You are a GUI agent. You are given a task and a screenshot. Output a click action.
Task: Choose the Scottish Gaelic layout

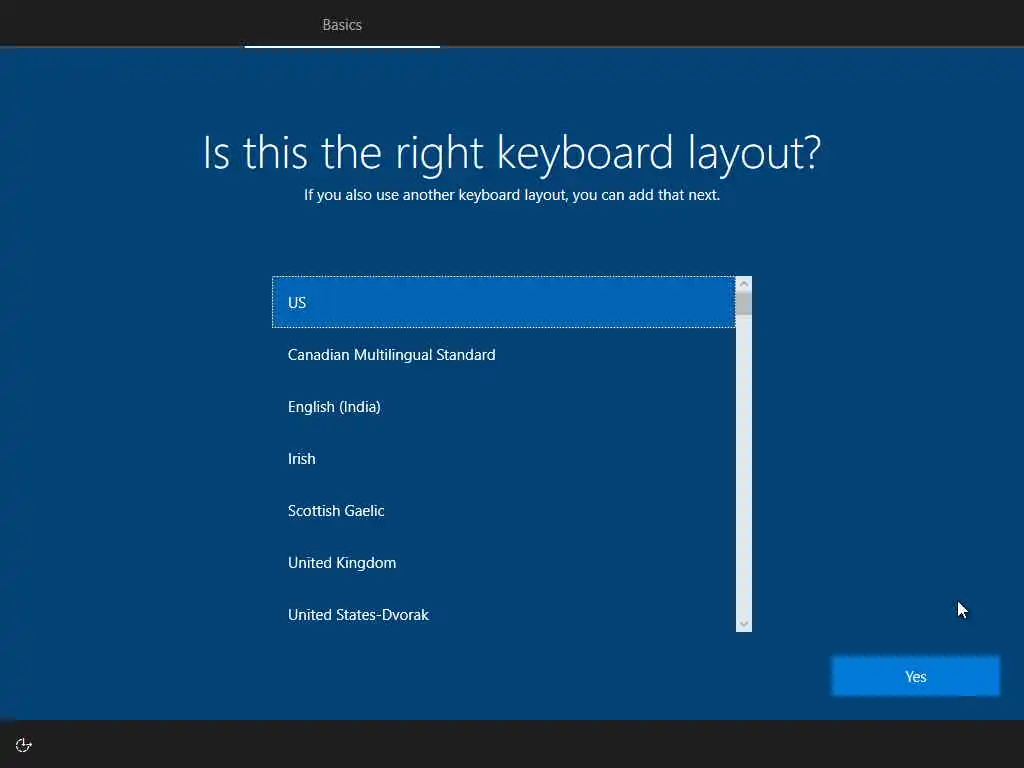[x=504, y=511]
